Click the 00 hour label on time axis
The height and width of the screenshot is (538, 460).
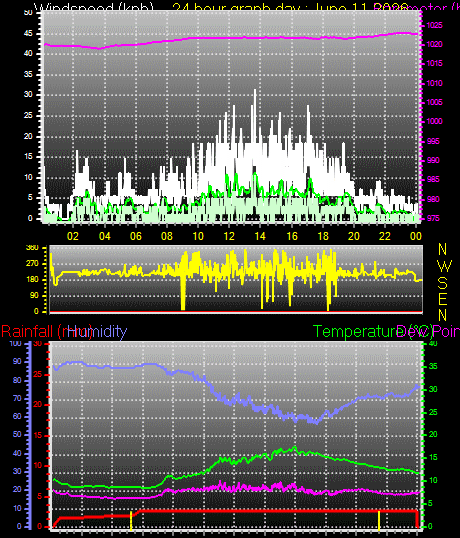point(415,236)
